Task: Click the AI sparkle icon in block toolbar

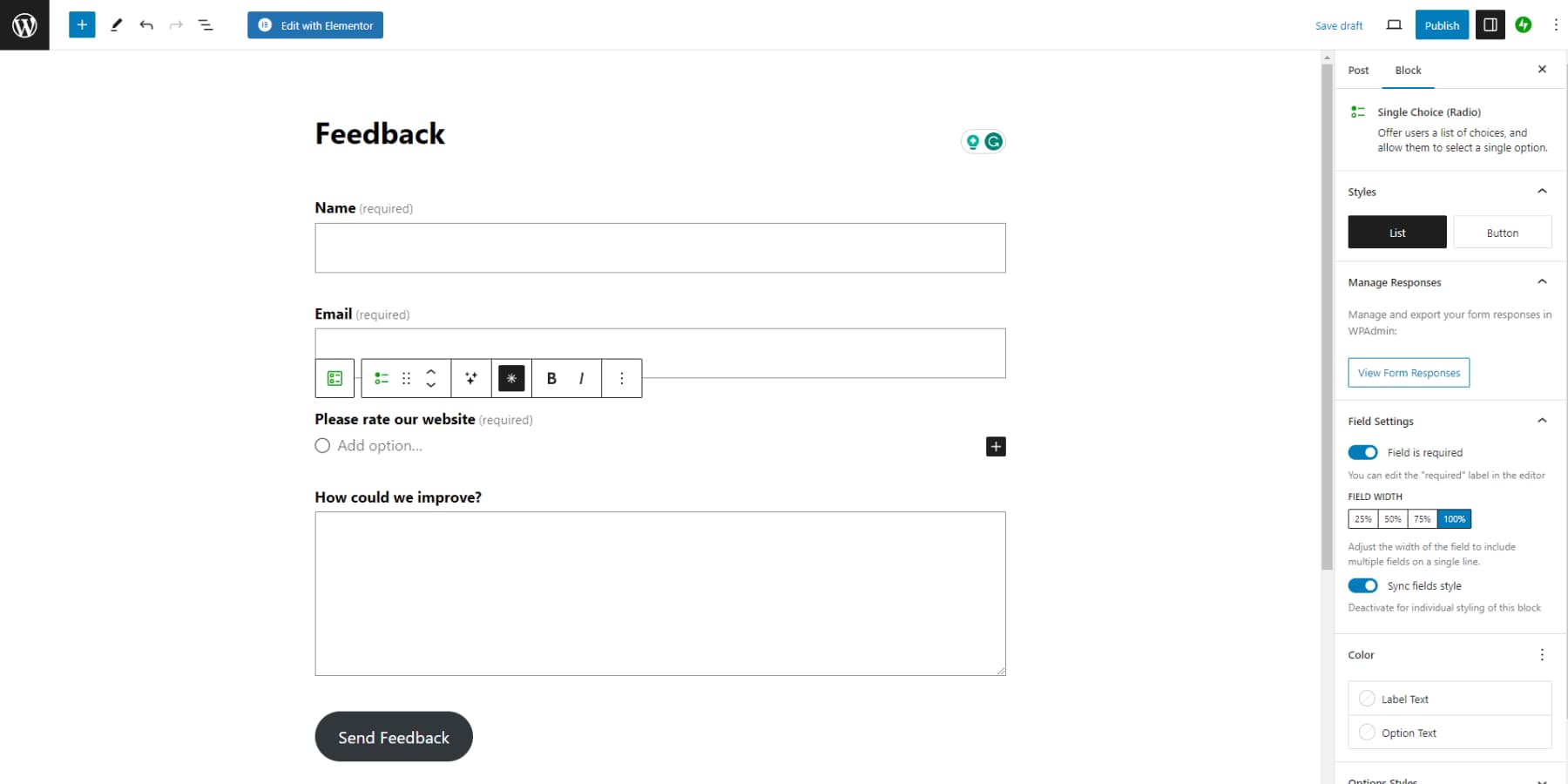Action: (x=470, y=378)
